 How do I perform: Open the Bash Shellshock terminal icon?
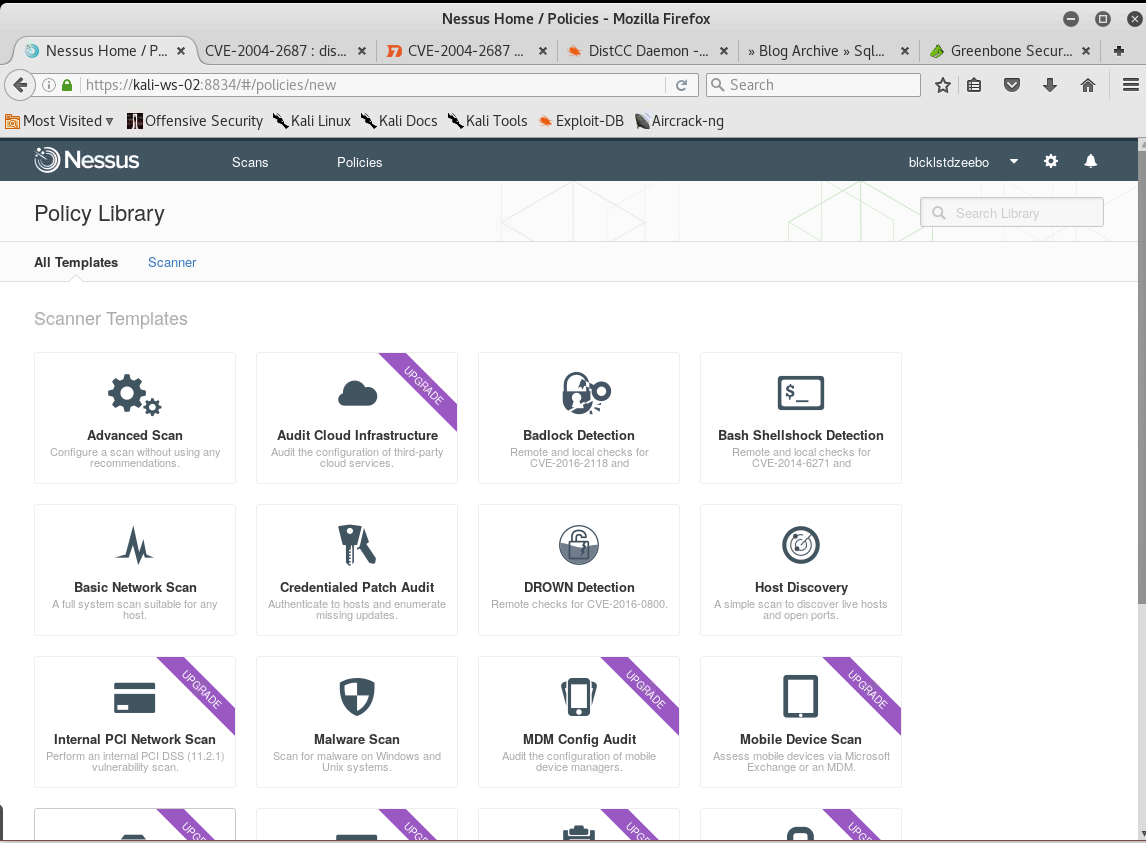(800, 393)
